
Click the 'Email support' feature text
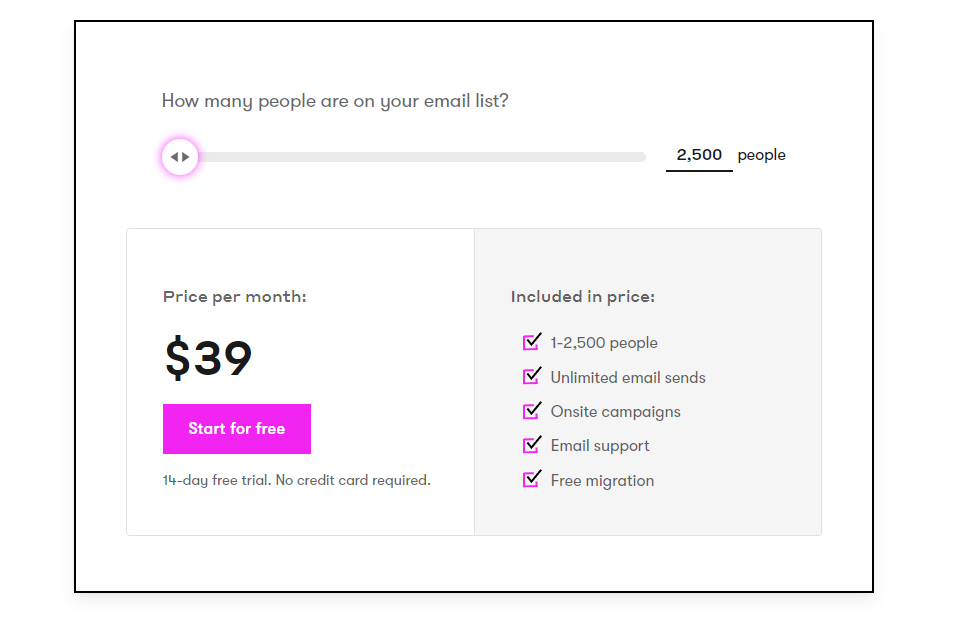(x=599, y=446)
